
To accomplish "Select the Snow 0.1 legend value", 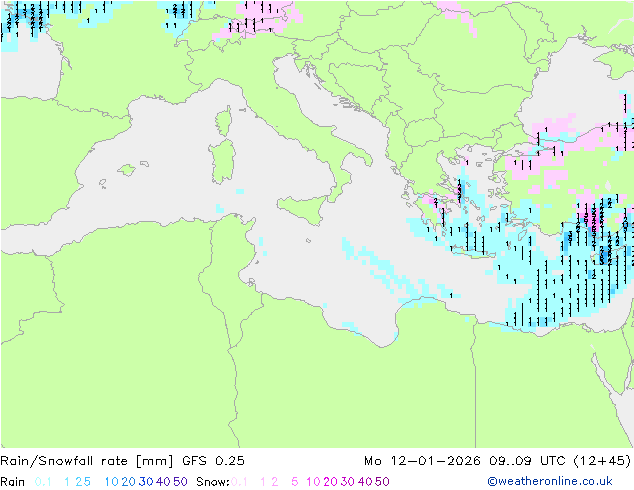I will (239, 482).
